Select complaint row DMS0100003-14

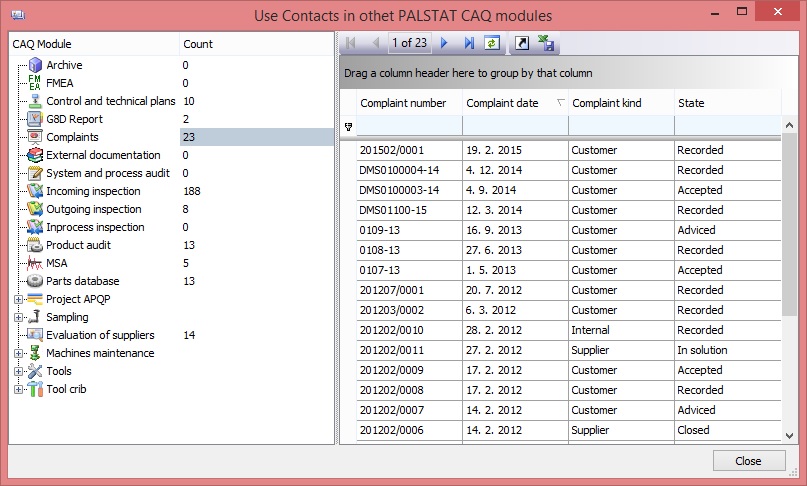coord(569,190)
